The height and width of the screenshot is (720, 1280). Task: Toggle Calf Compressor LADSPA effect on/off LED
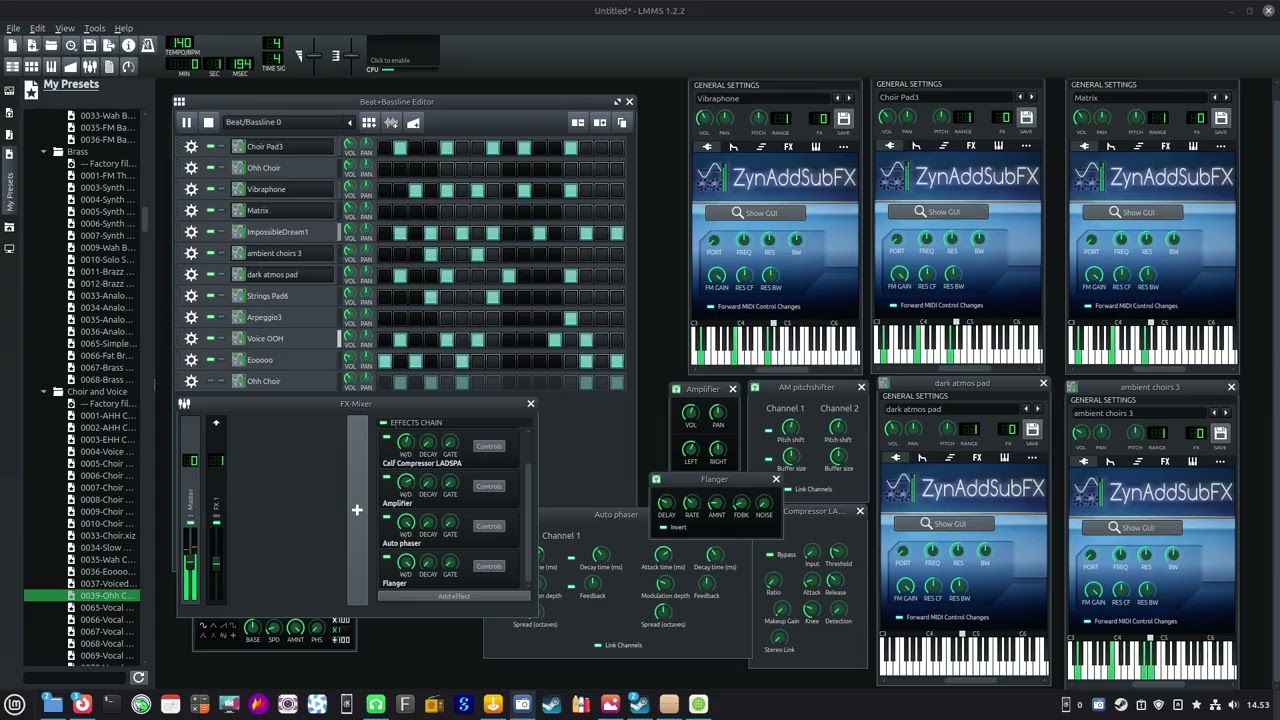click(386, 437)
